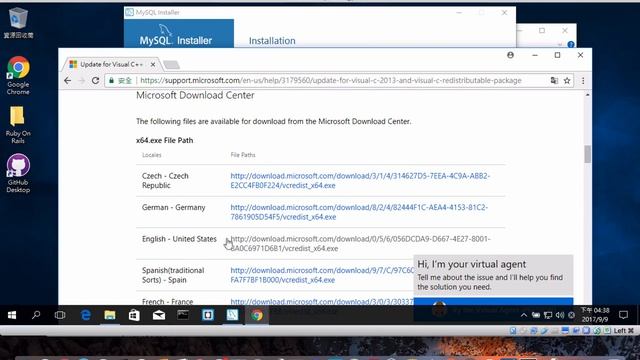640x360 pixels.
Task: Click the Chrome user profile icon
Action: click(x=510, y=55)
